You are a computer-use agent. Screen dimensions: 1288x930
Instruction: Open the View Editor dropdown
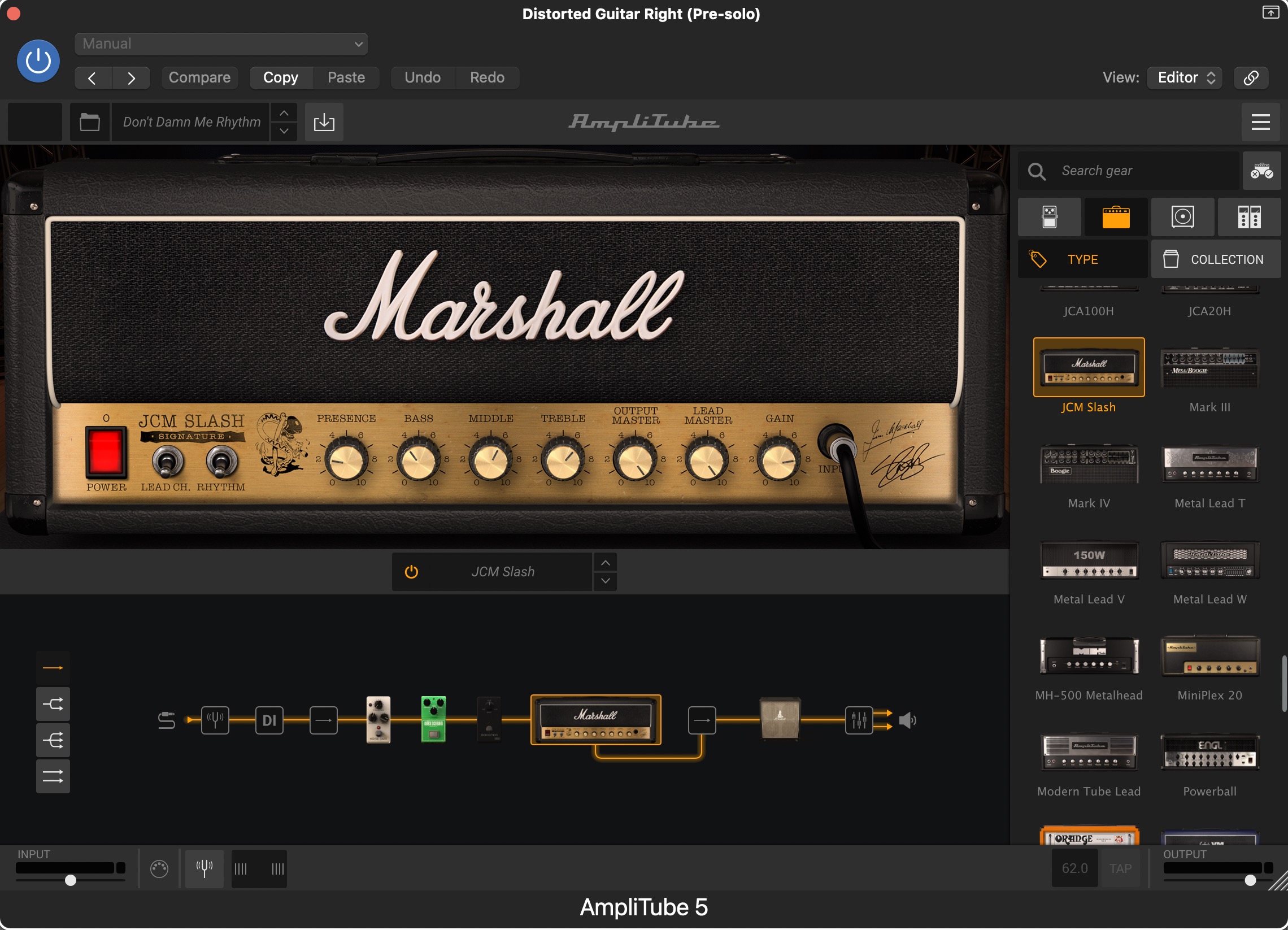click(x=1185, y=78)
